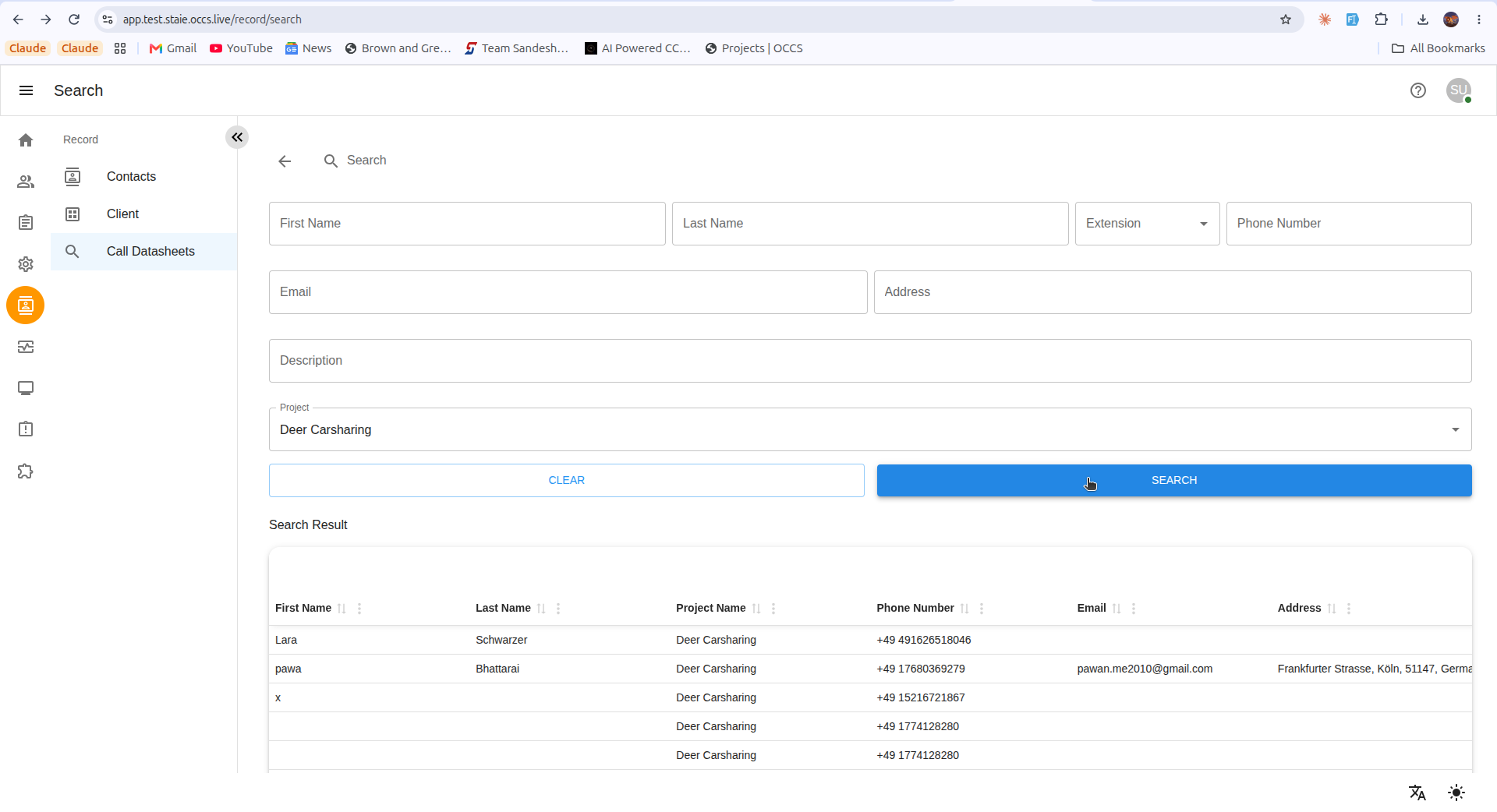The height and width of the screenshot is (812, 1497).
Task: Open Address column options menu
Action: coord(1349,609)
